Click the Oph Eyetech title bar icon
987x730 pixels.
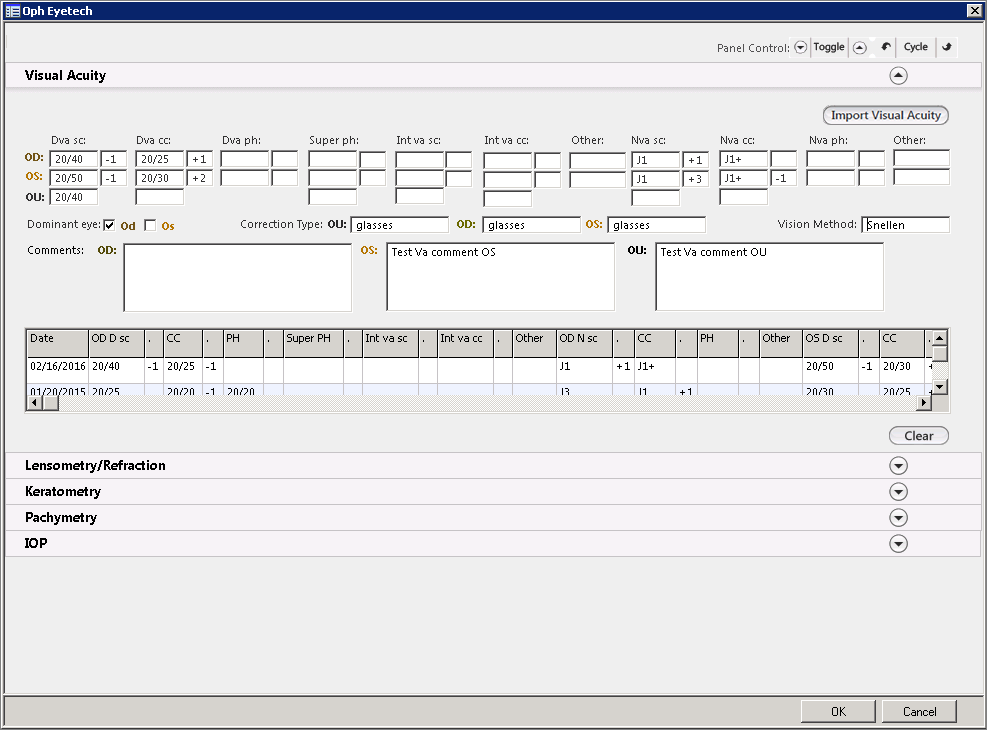click(x=12, y=11)
